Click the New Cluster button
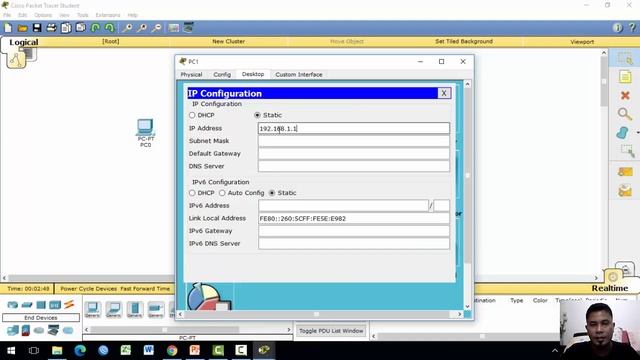This screenshot has width=640, height=360. point(229,41)
